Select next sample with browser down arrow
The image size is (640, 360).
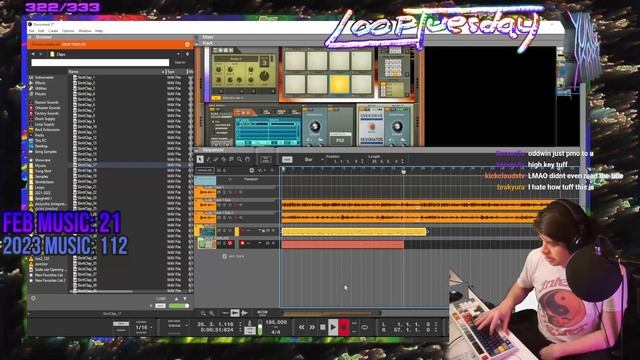pyautogui.click(x=185, y=299)
